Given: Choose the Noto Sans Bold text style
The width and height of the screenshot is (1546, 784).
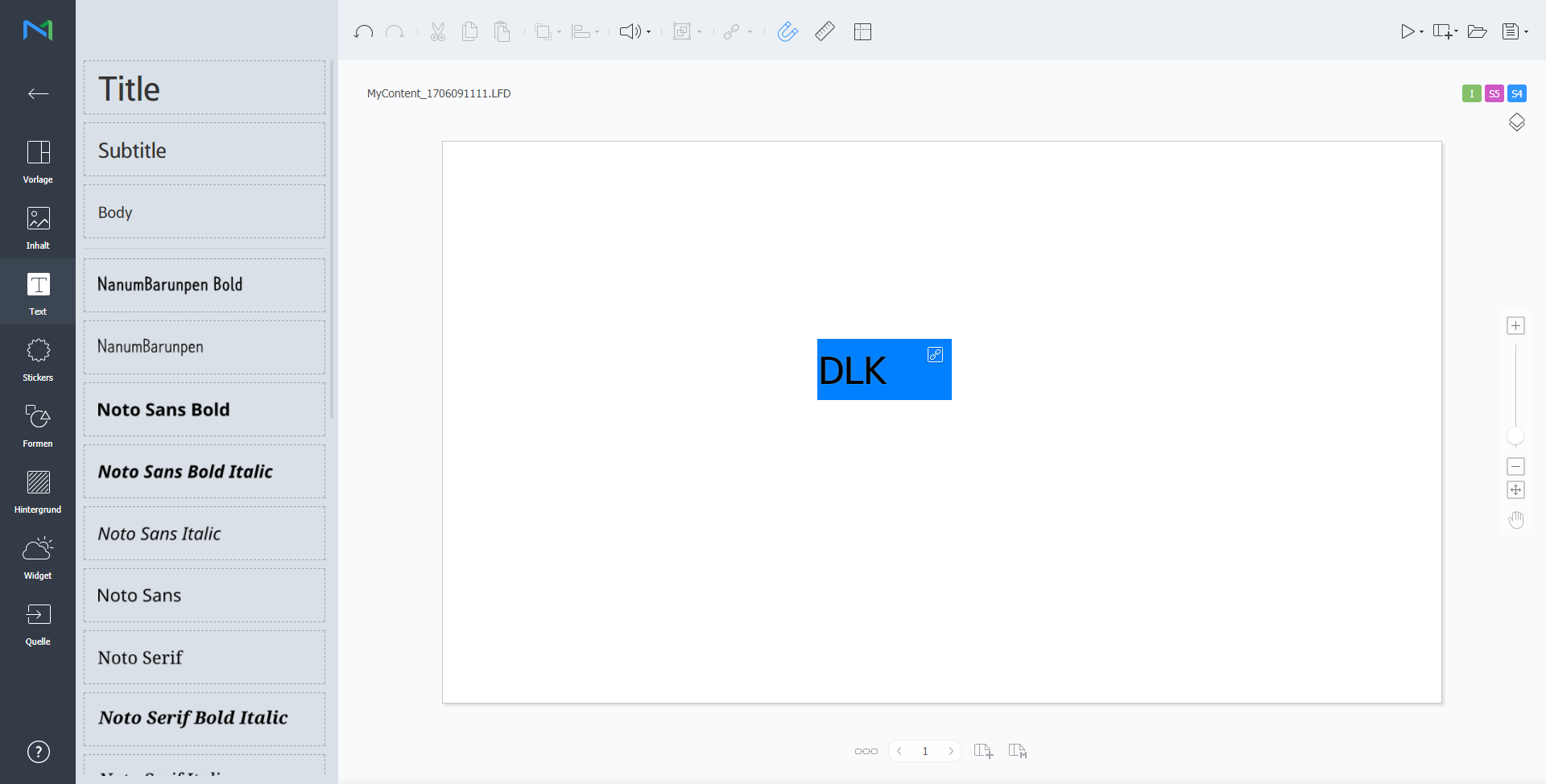Looking at the screenshot, I should tap(205, 410).
